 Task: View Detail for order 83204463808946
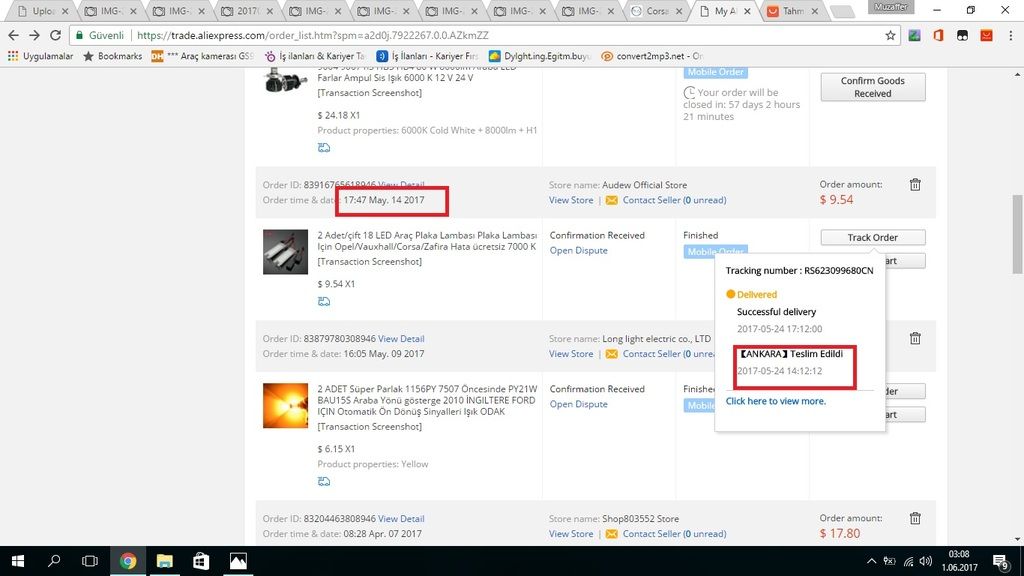(x=401, y=519)
